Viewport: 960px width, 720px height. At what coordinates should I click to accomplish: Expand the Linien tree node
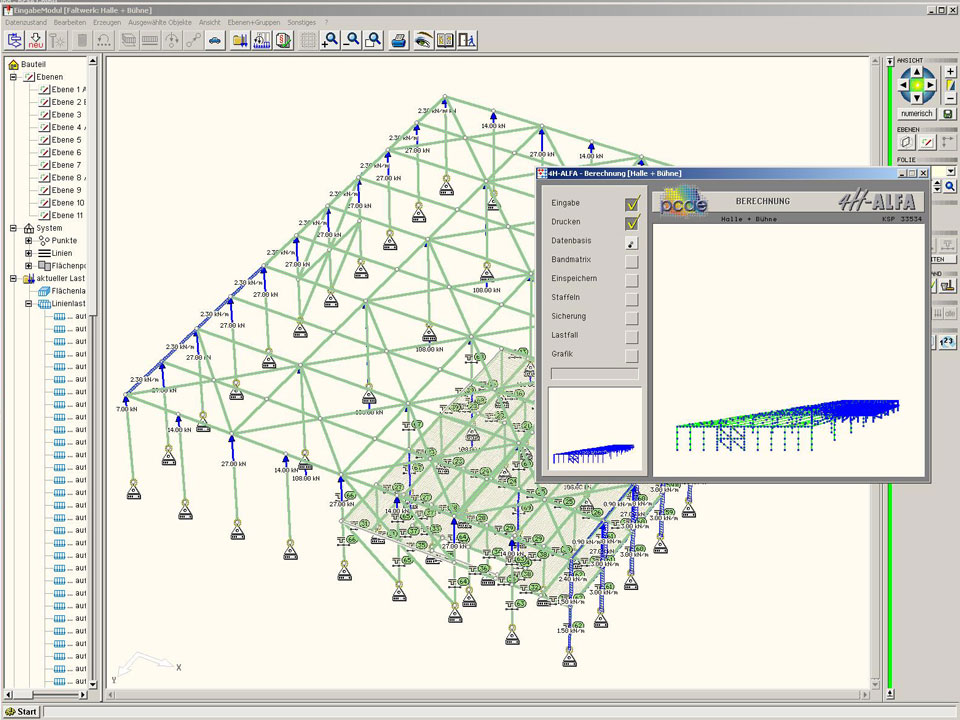point(29,253)
